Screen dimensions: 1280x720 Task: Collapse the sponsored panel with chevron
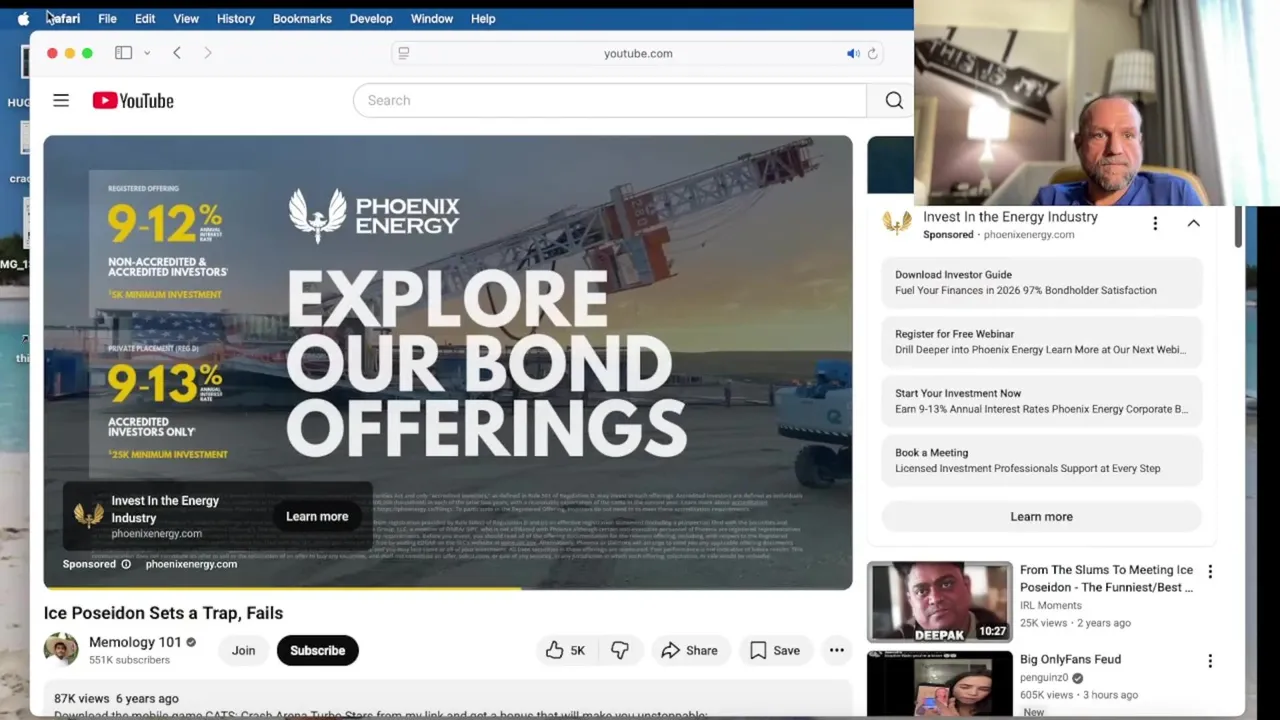pyautogui.click(x=1194, y=223)
